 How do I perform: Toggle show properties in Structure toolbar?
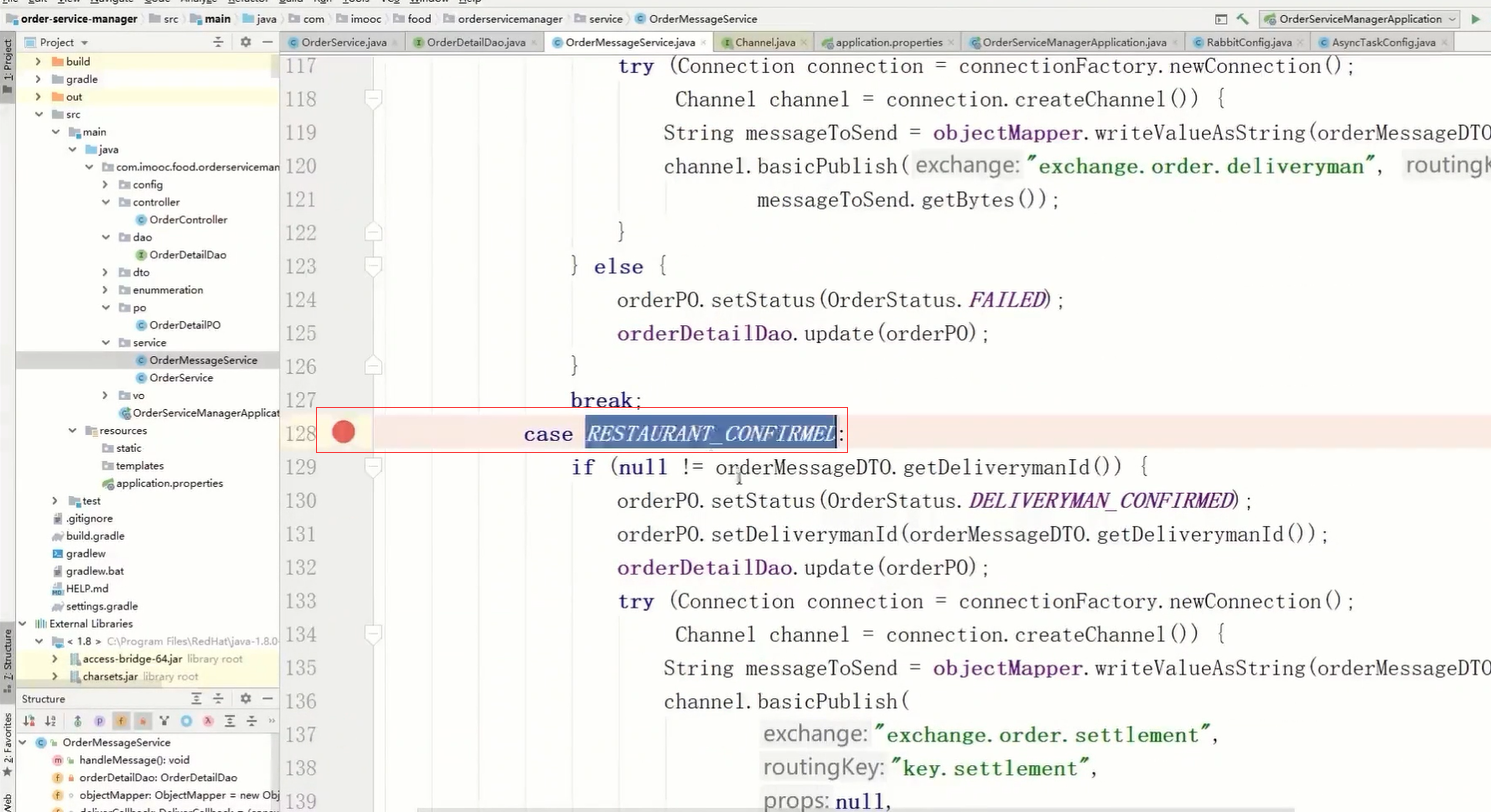point(100,721)
